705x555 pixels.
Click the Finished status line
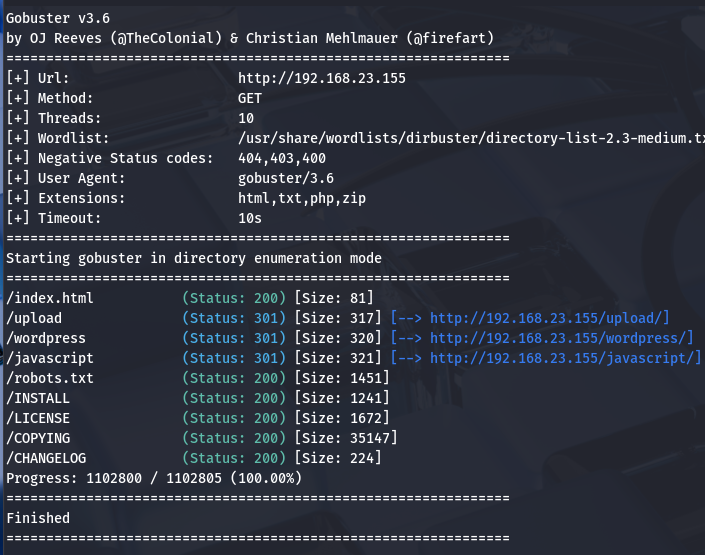point(38,518)
